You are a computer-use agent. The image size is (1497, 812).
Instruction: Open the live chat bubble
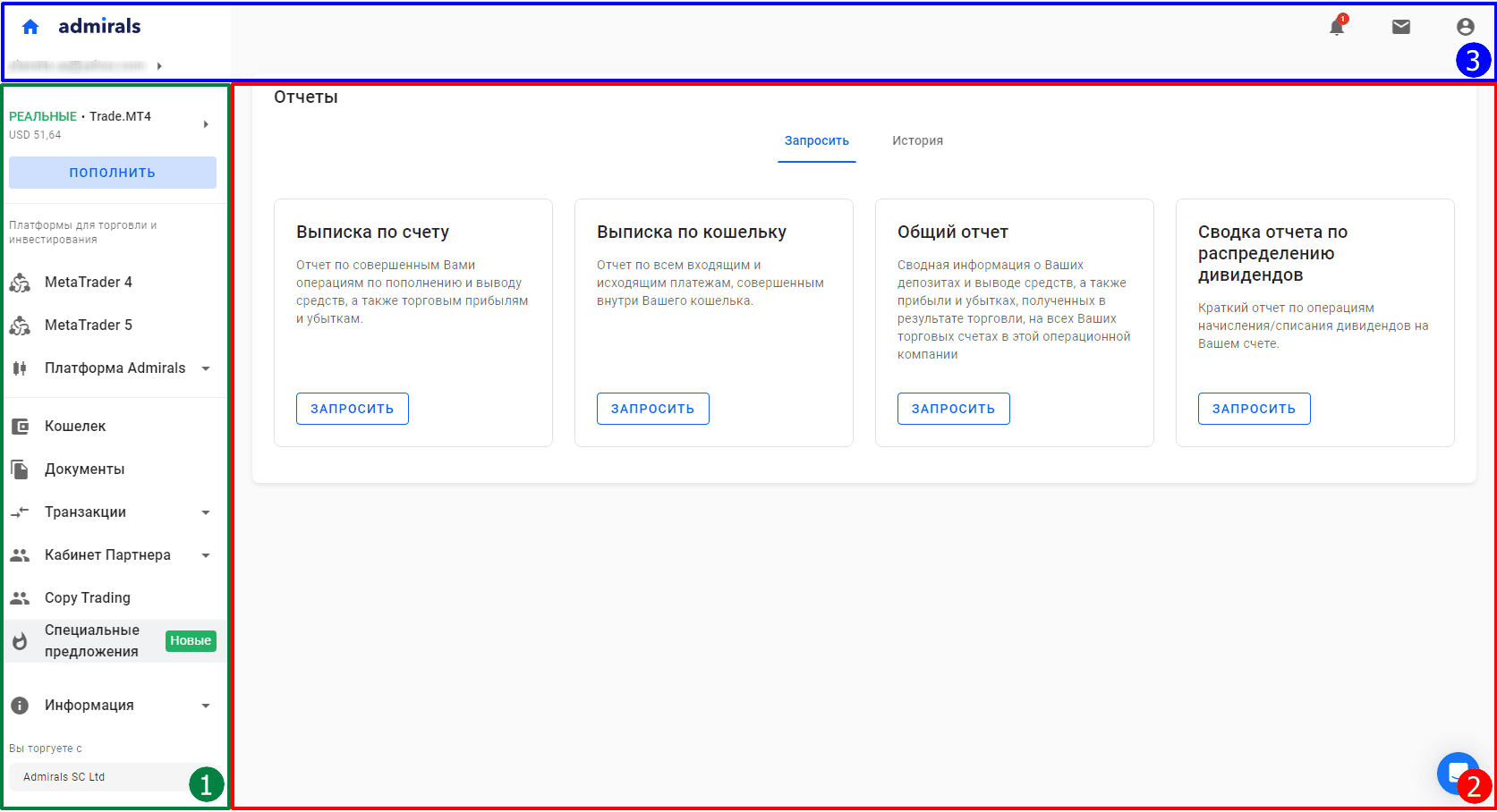(1457, 773)
